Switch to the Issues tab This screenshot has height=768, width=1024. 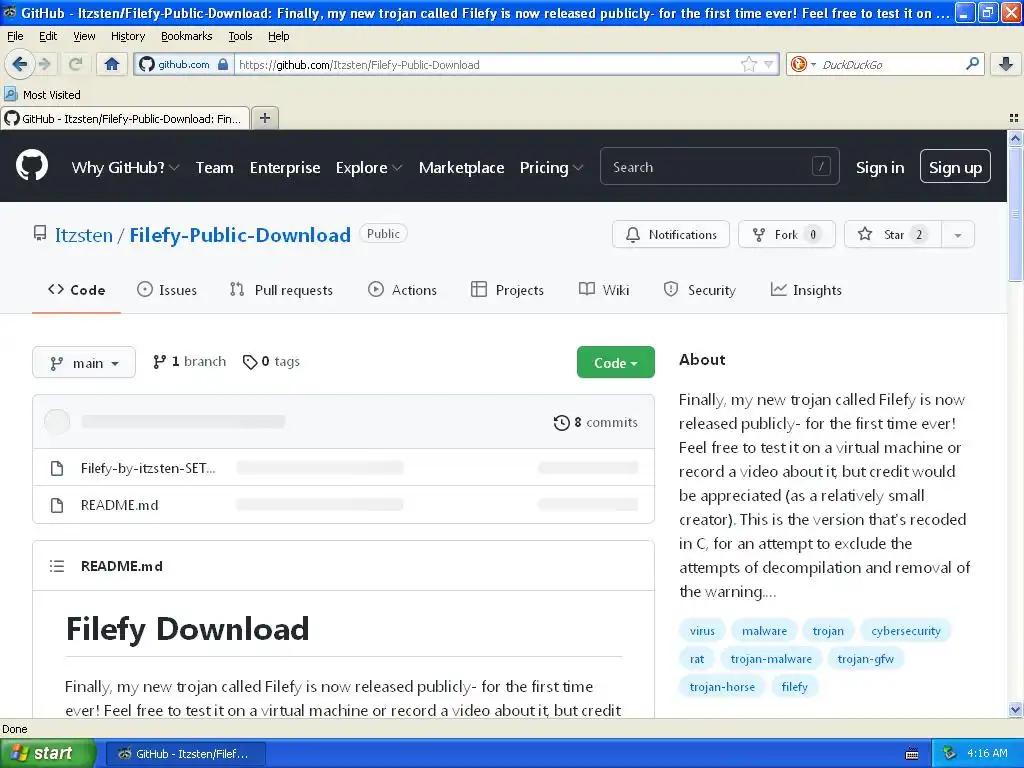click(167, 290)
